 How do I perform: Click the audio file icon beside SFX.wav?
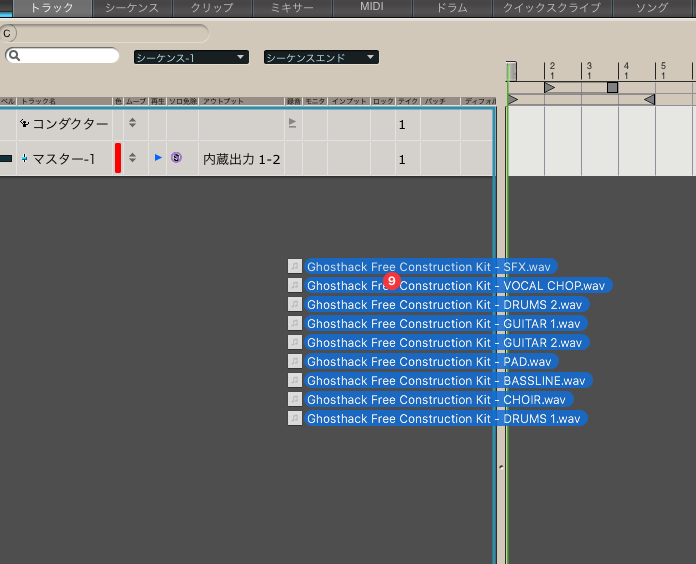[295, 266]
